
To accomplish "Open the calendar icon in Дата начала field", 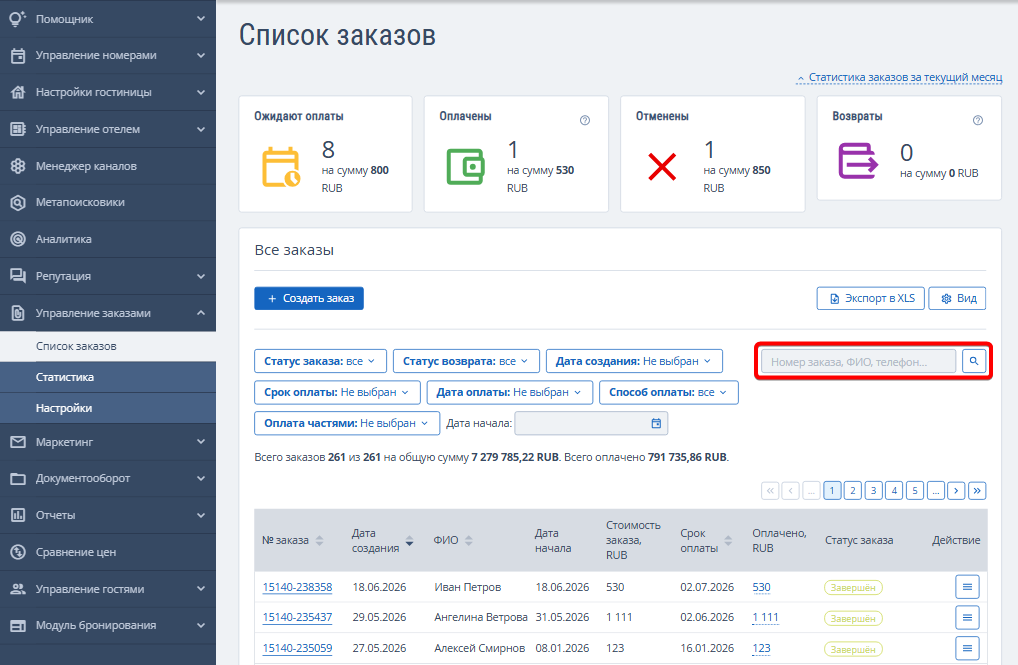I will tap(656, 423).
